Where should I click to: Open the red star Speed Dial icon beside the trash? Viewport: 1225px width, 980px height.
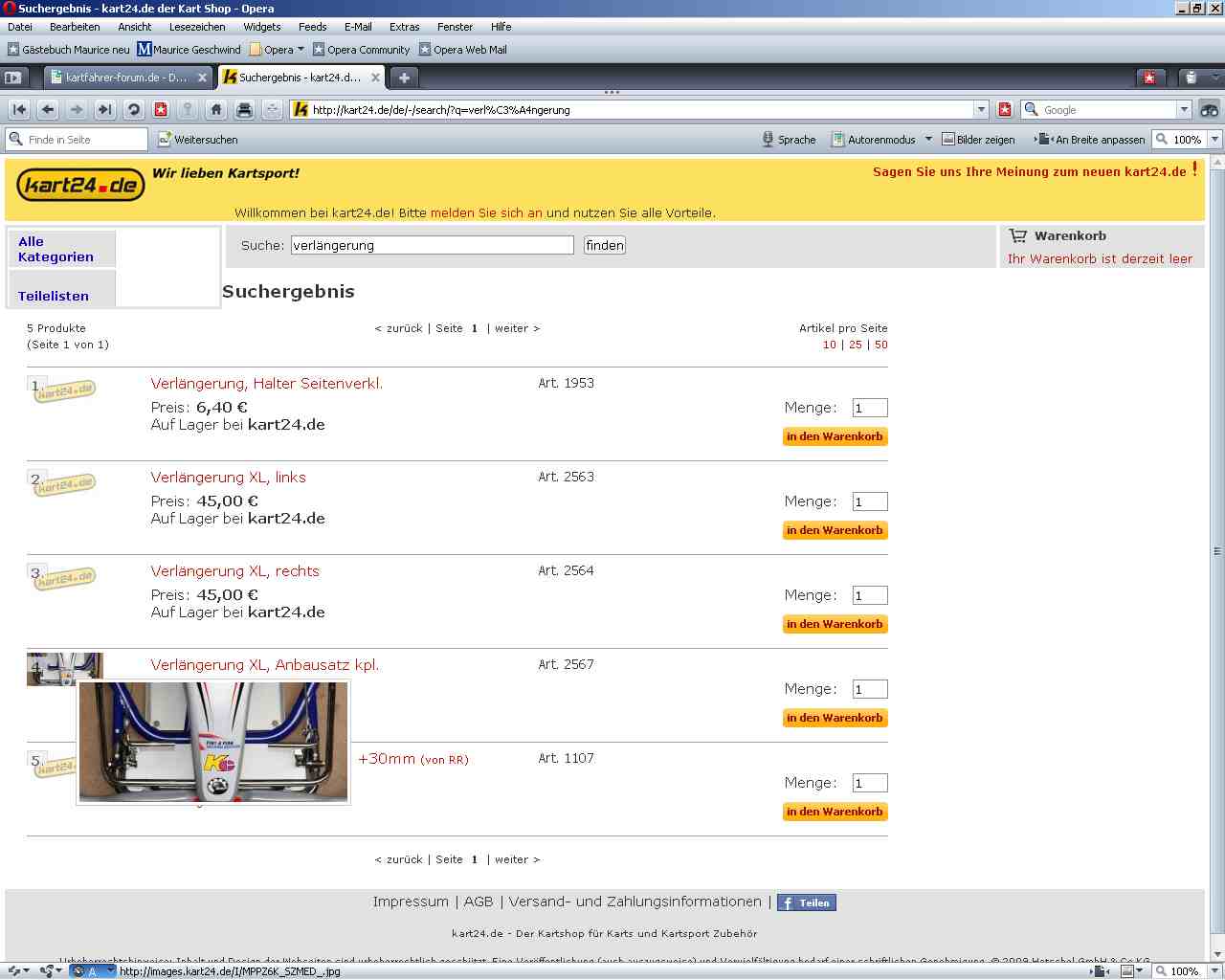point(1149,78)
